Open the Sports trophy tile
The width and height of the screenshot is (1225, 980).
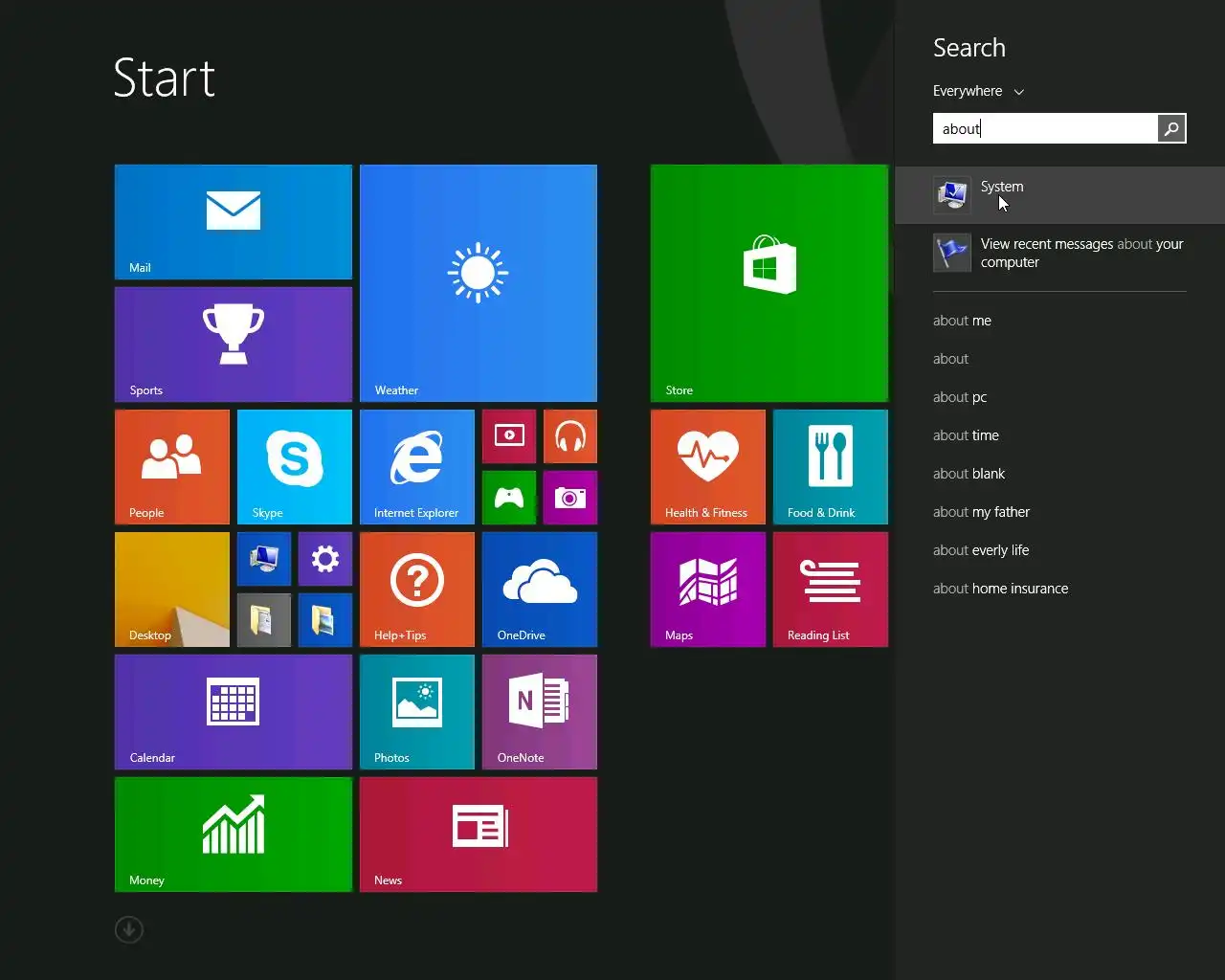(234, 345)
